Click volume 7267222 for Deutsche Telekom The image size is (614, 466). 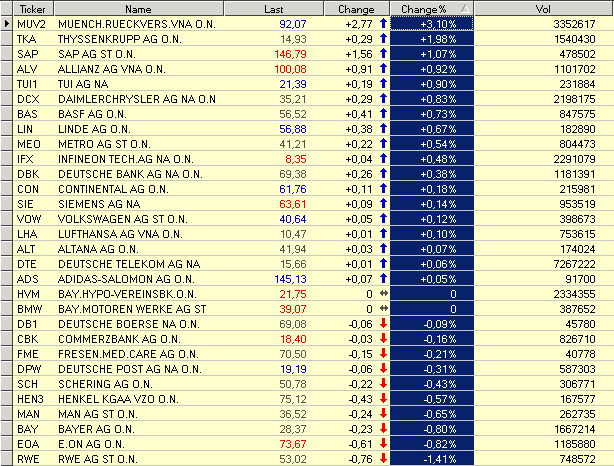(x=574, y=264)
